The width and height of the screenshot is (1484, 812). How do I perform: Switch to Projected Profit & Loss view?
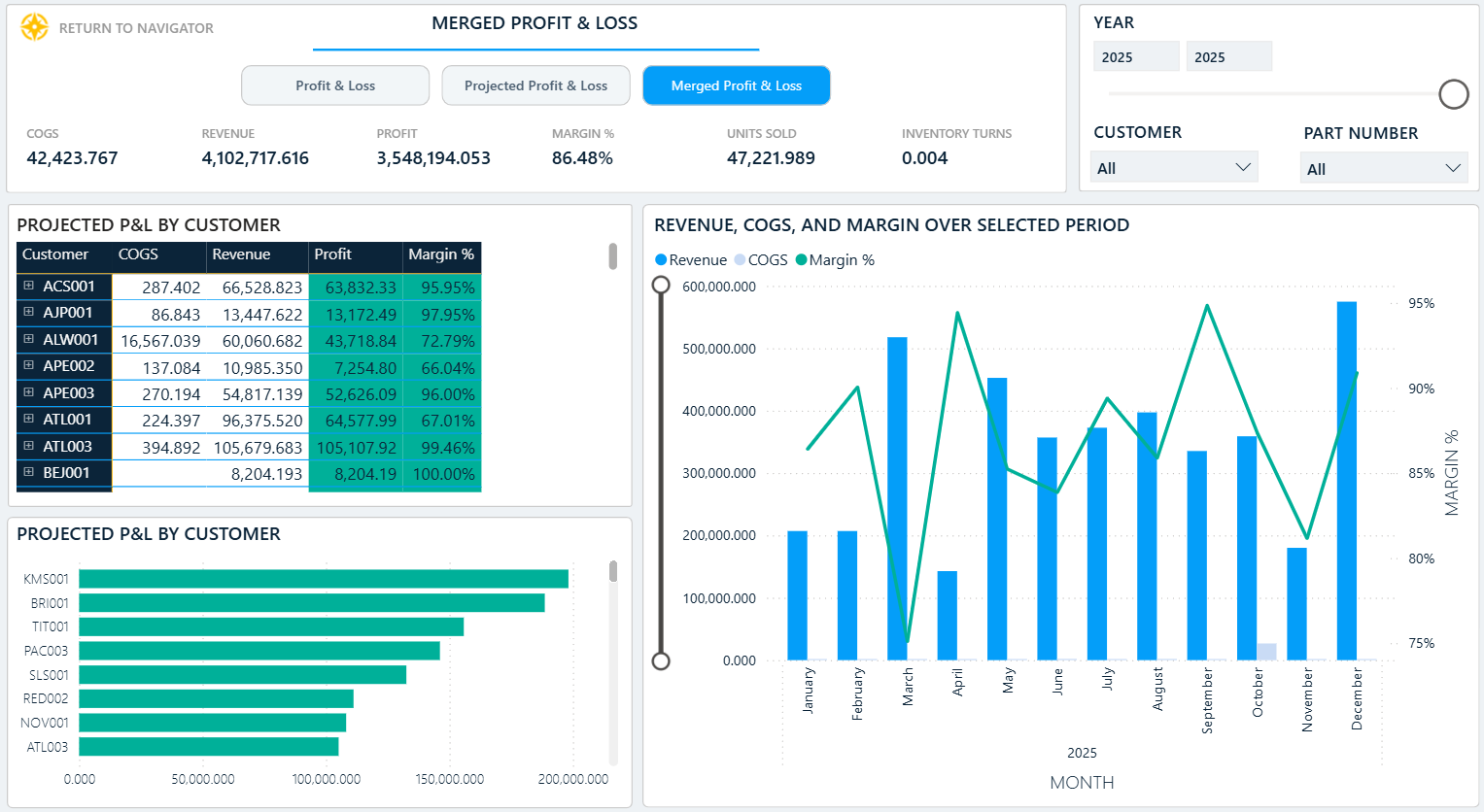pos(535,85)
